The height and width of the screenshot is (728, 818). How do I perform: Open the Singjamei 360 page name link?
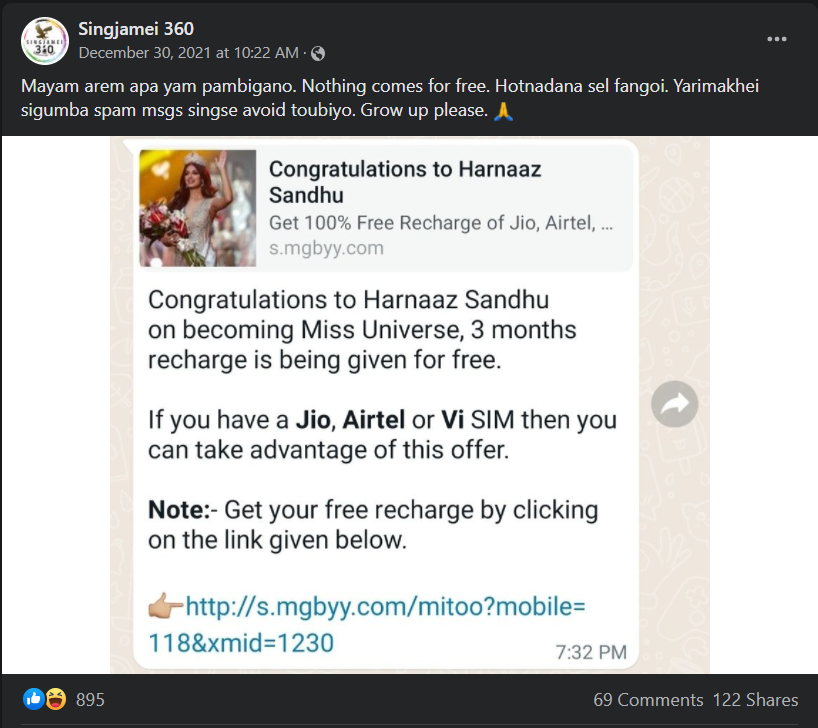tap(136, 29)
